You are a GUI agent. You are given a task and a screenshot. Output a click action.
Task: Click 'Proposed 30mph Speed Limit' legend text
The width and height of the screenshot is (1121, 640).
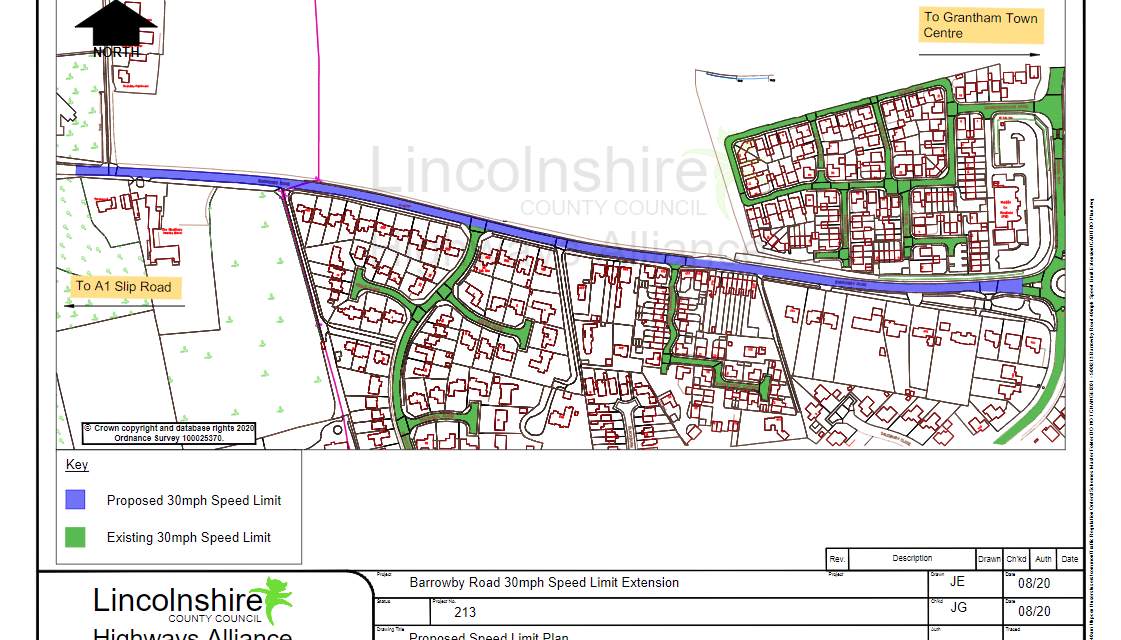point(194,501)
